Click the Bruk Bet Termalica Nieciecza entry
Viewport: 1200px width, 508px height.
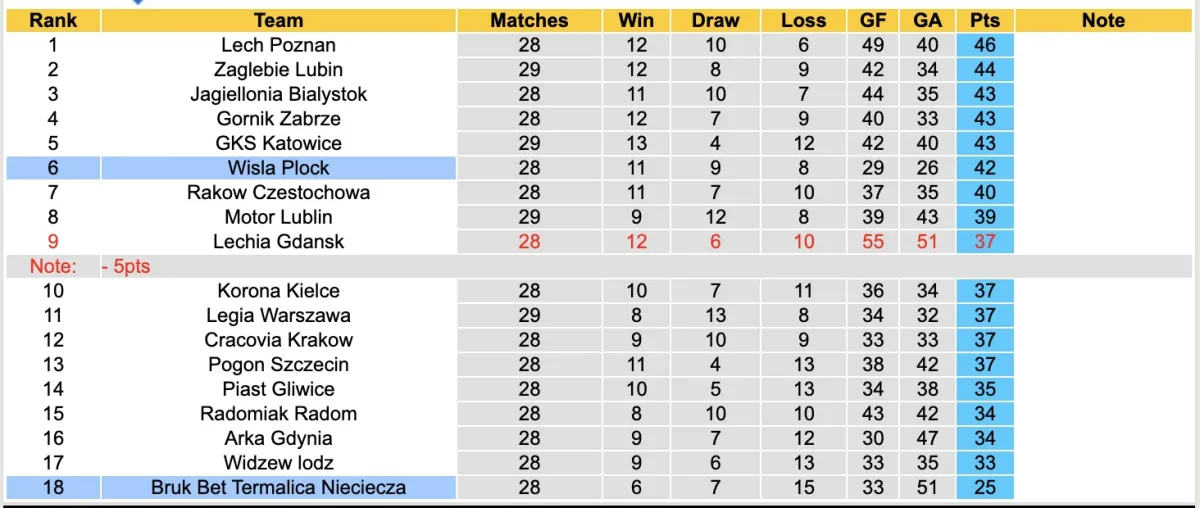click(x=278, y=487)
